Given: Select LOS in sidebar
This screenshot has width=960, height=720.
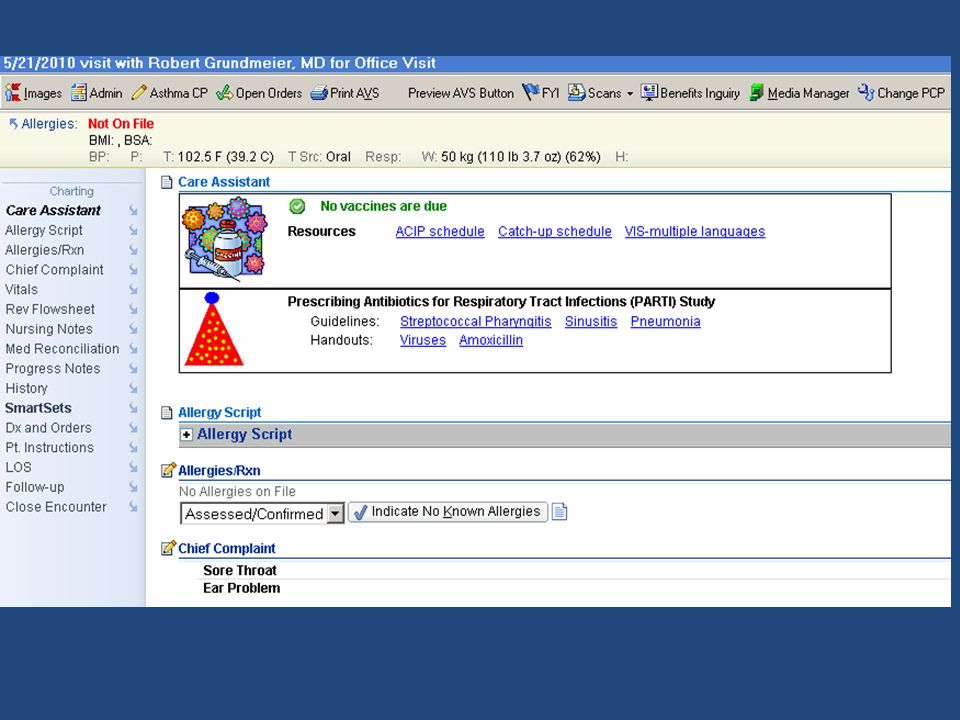Looking at the screenshot, I should tap(18, 467).
